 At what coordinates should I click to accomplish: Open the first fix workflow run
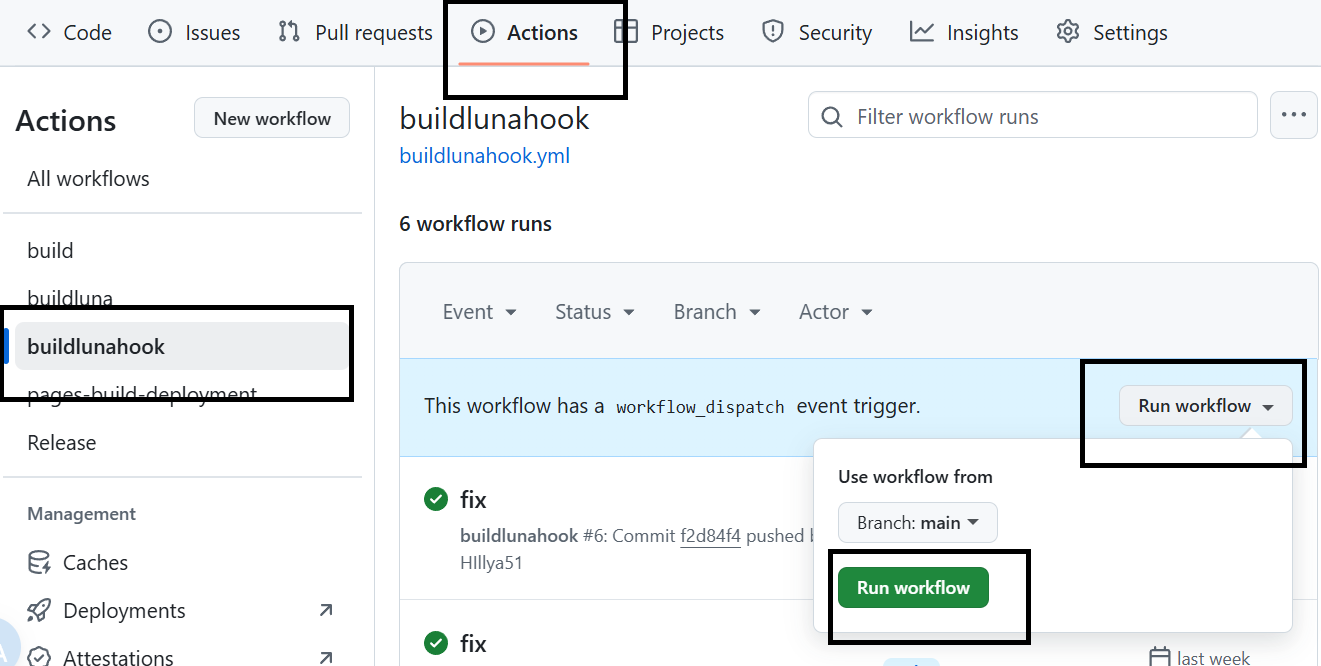[474, 499]
